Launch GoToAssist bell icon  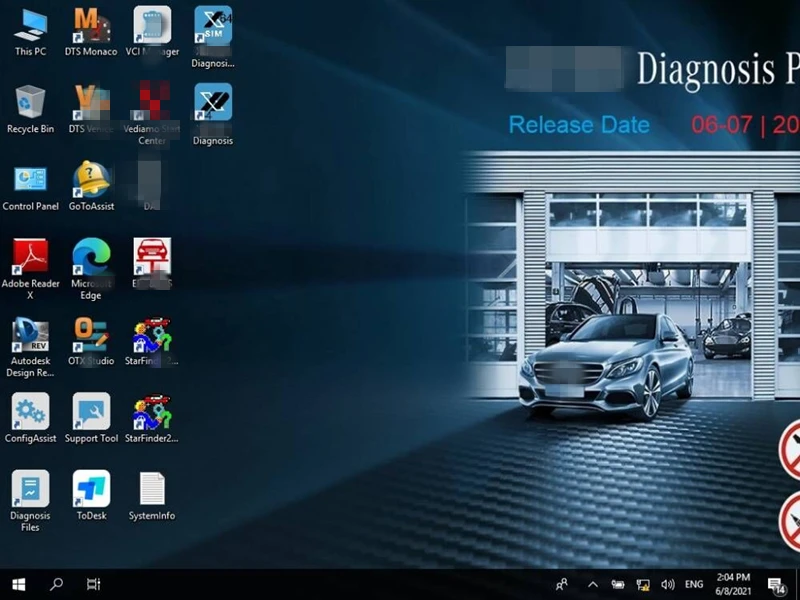[x=91, y=187]
